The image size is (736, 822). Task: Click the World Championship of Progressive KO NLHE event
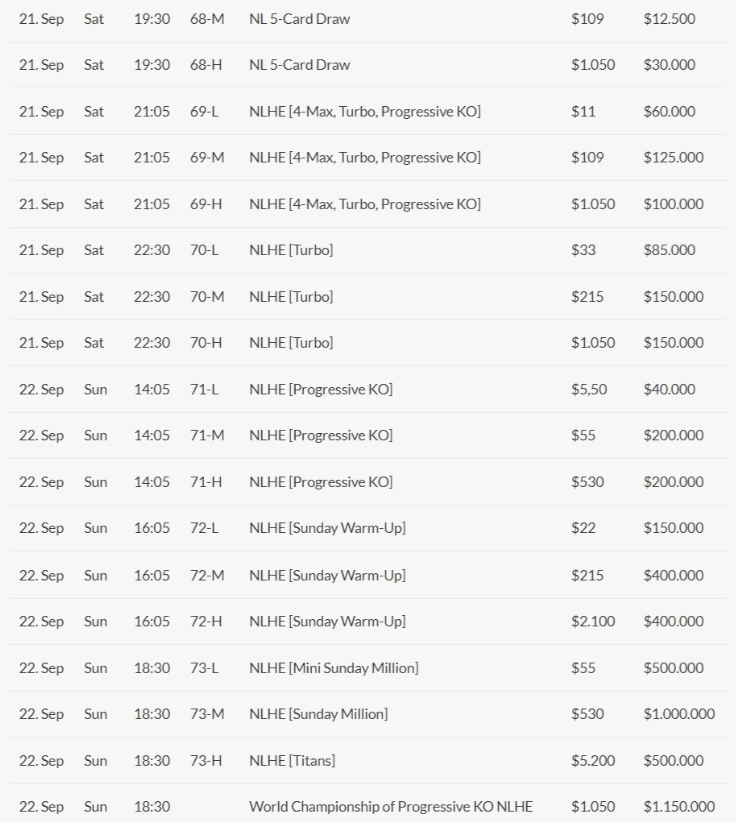(x=390, y=807)
